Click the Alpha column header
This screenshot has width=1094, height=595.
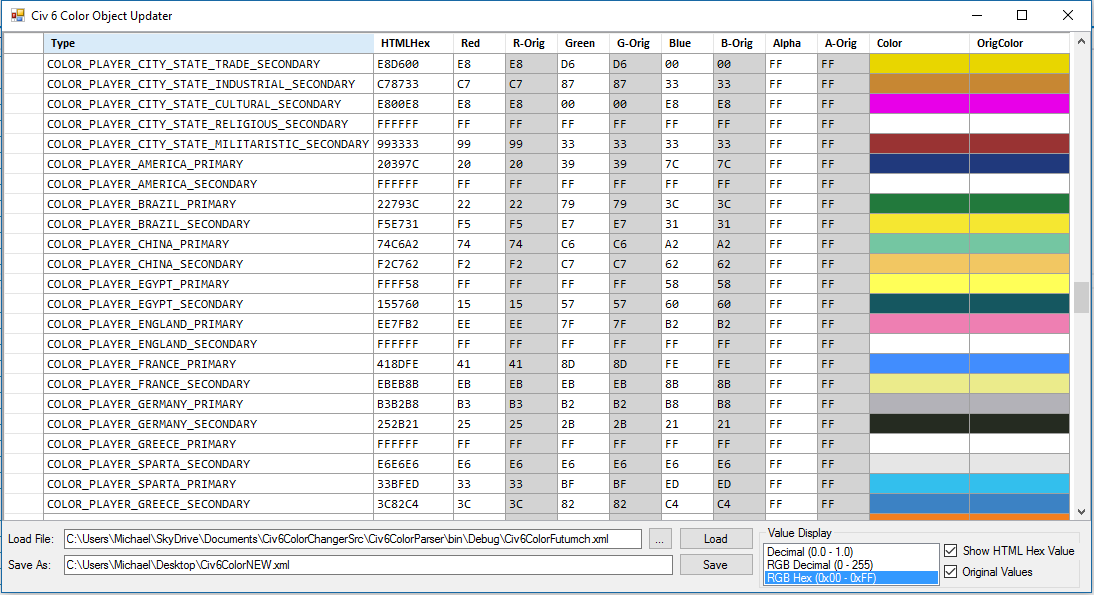(790, 43)
